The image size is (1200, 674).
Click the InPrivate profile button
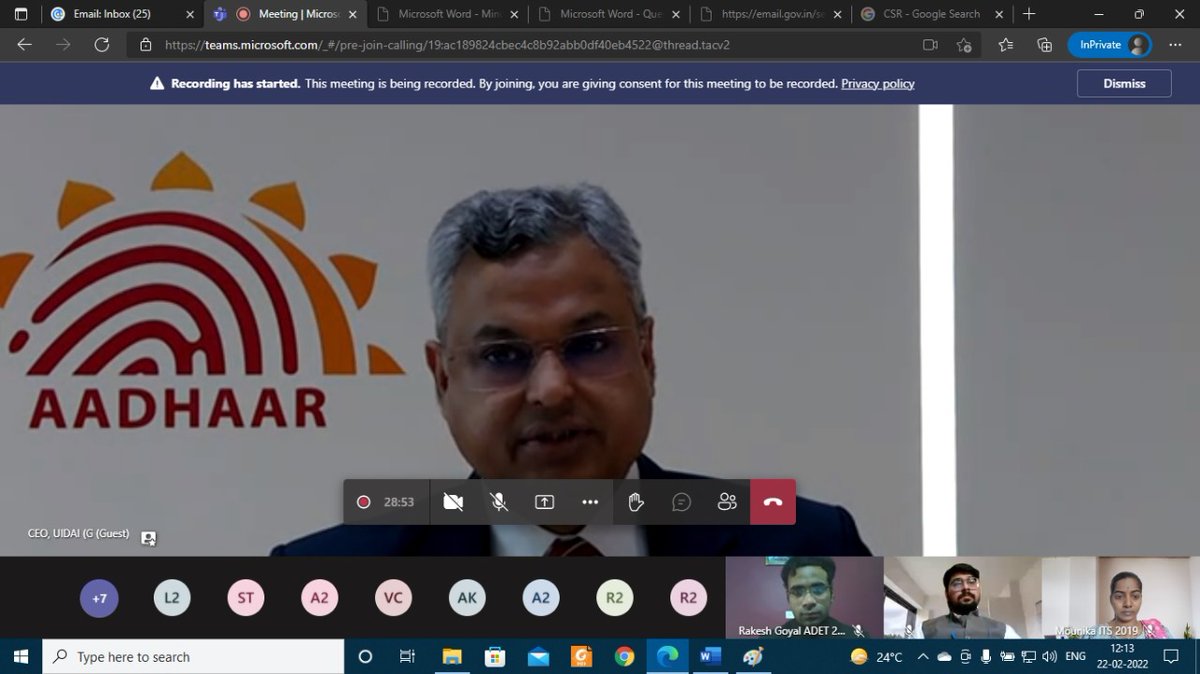point(1110,45)
